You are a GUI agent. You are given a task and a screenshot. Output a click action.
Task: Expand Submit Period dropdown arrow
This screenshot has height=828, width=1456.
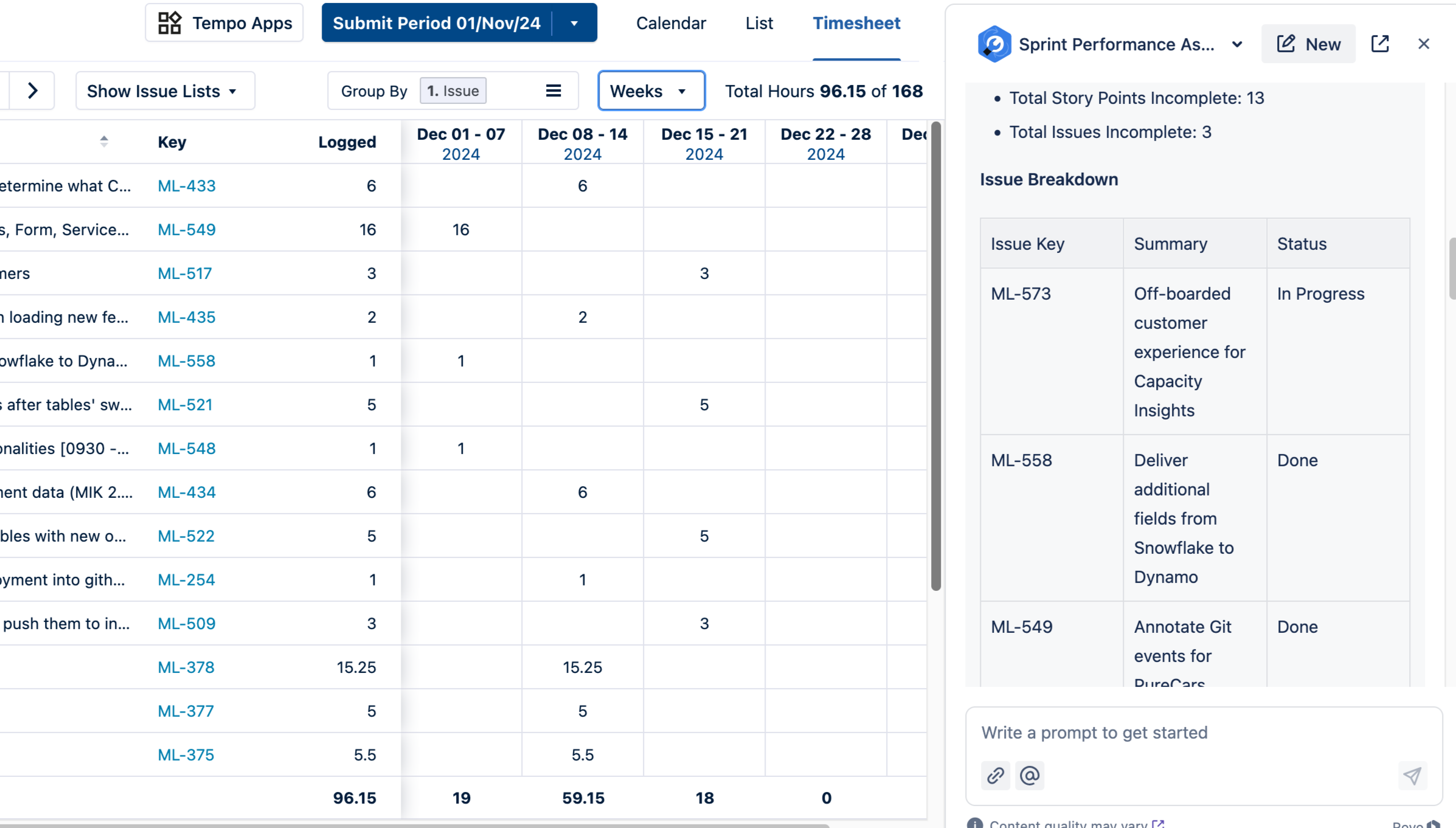(574, 23)
